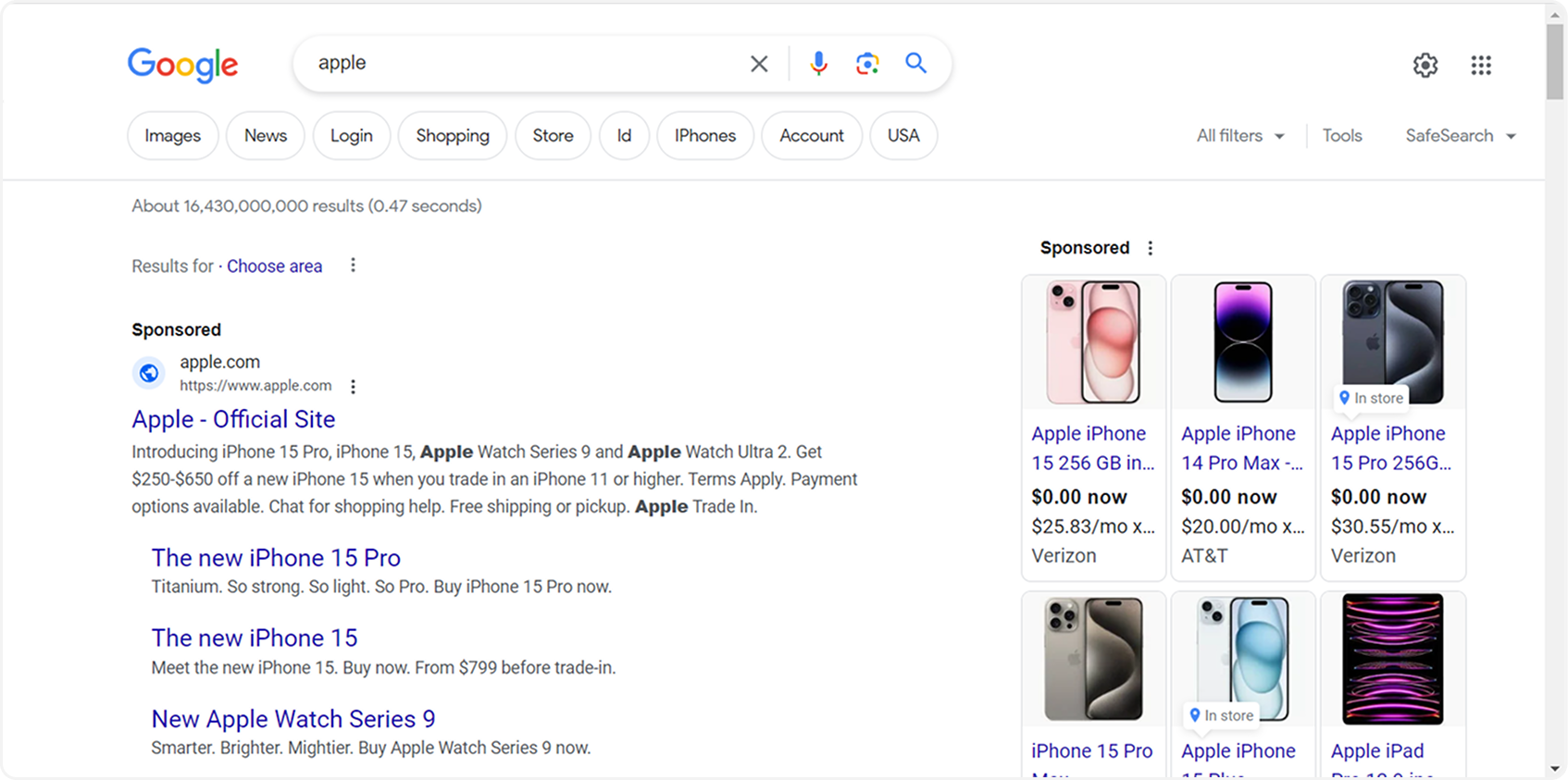This screenshot has height=780, width=1568.
Task: Click the results count text
Action: (306, 206)
